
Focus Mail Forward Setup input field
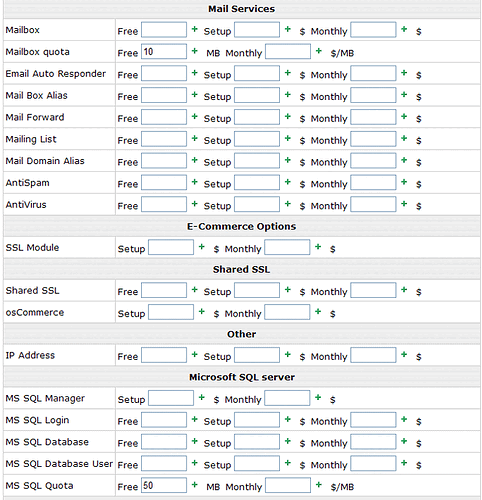click(257, 117)
